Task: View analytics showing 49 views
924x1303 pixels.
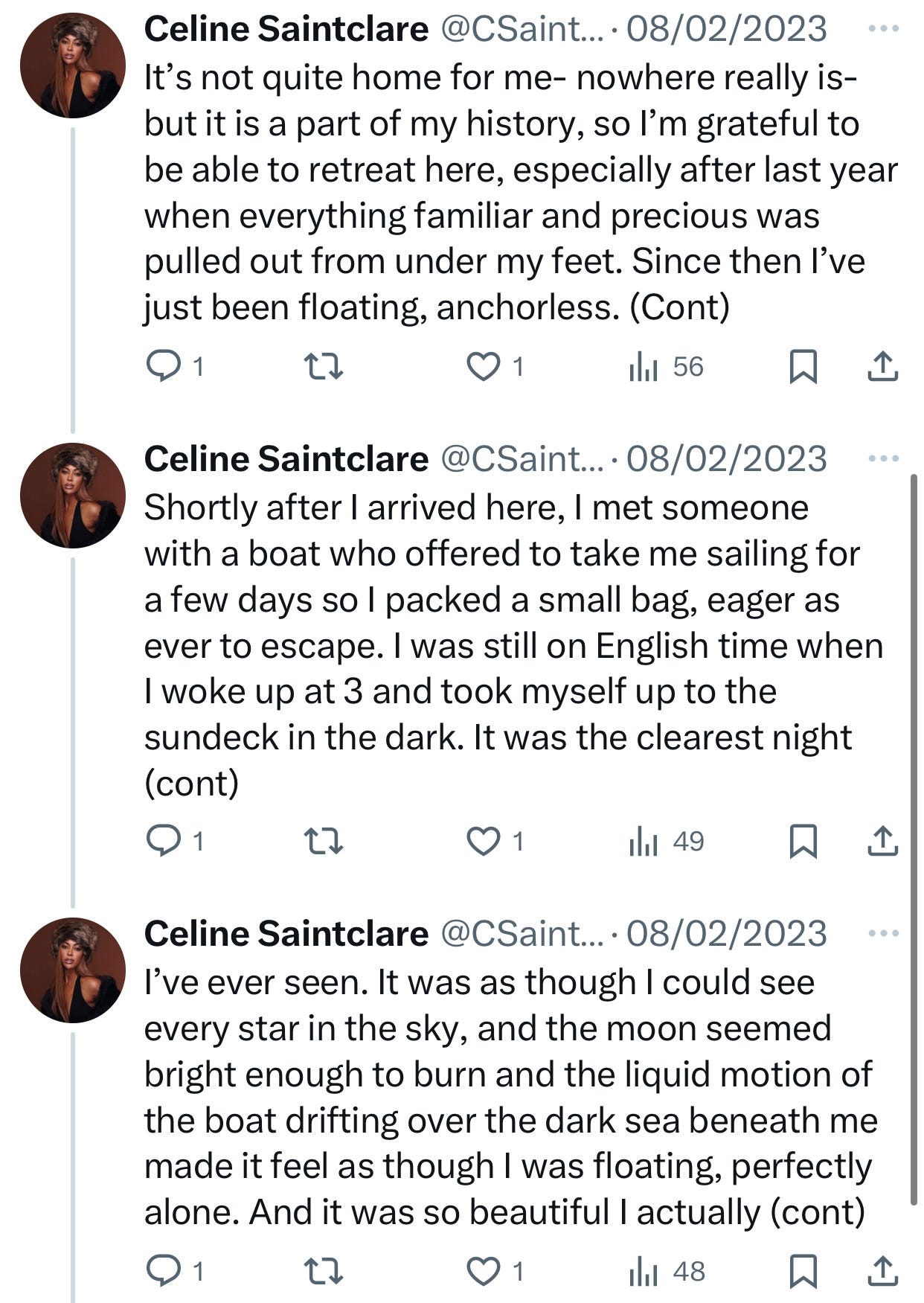Action: pos(666,841)
